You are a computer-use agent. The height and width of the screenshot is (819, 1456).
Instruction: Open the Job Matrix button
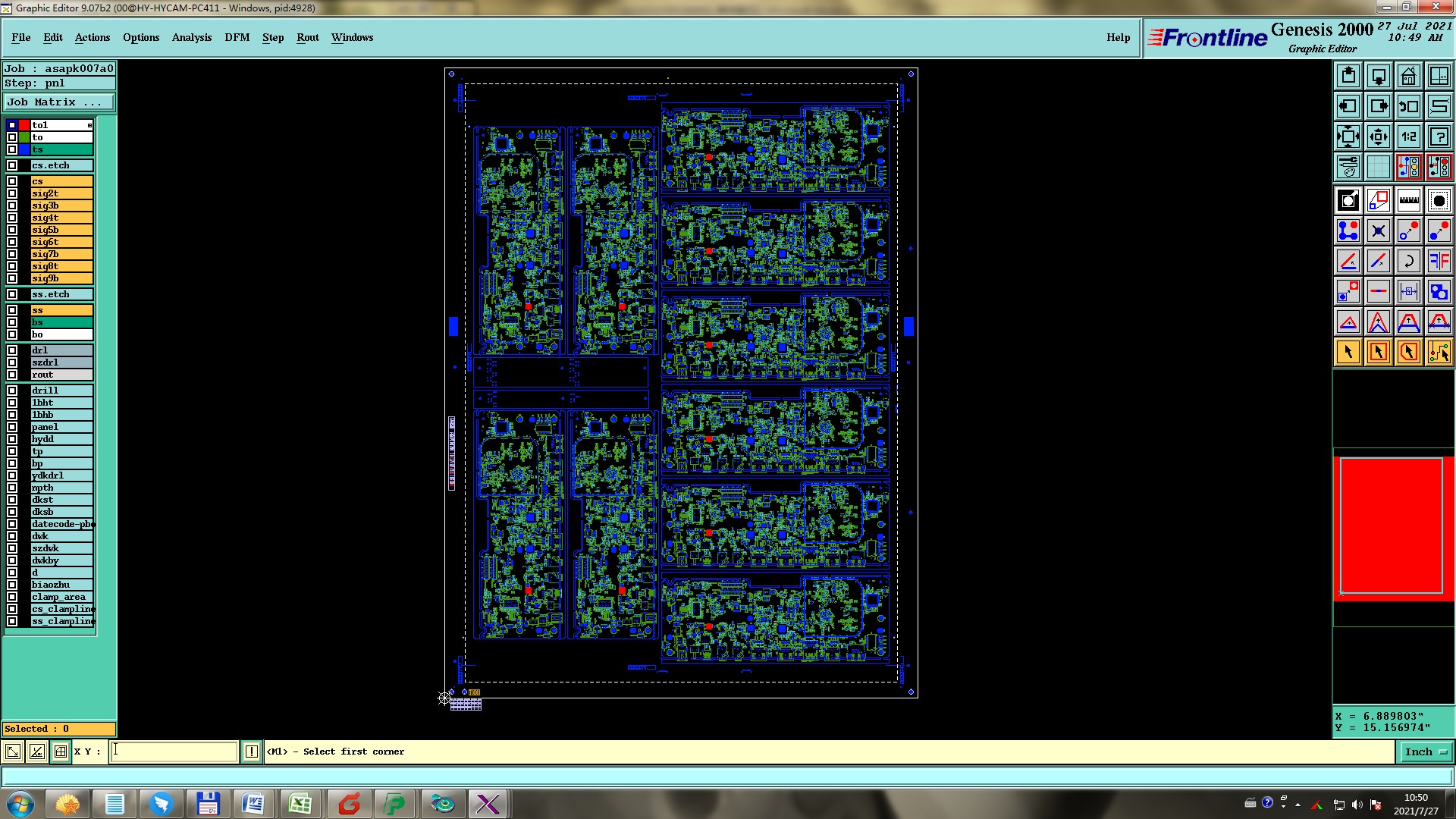coord(59,102)
